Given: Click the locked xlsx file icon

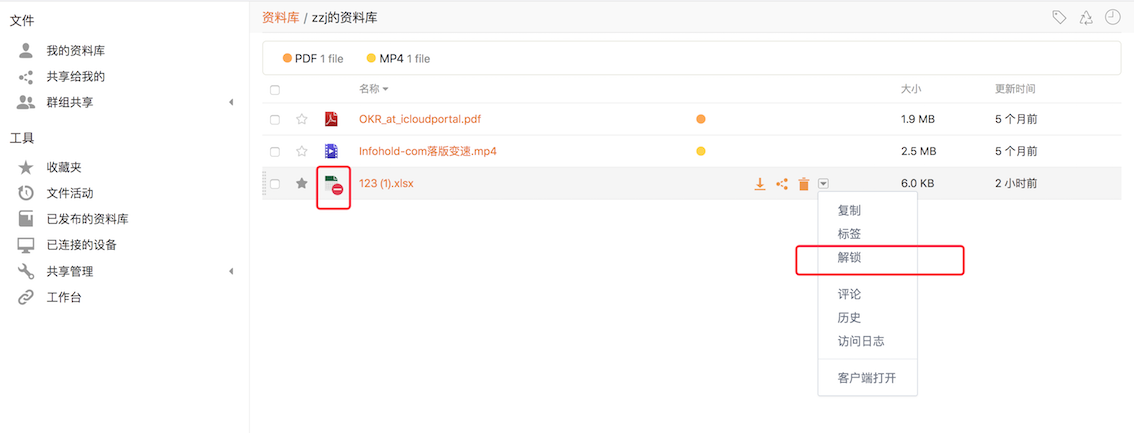Looking at the screenshot, I should coord(333,186).
